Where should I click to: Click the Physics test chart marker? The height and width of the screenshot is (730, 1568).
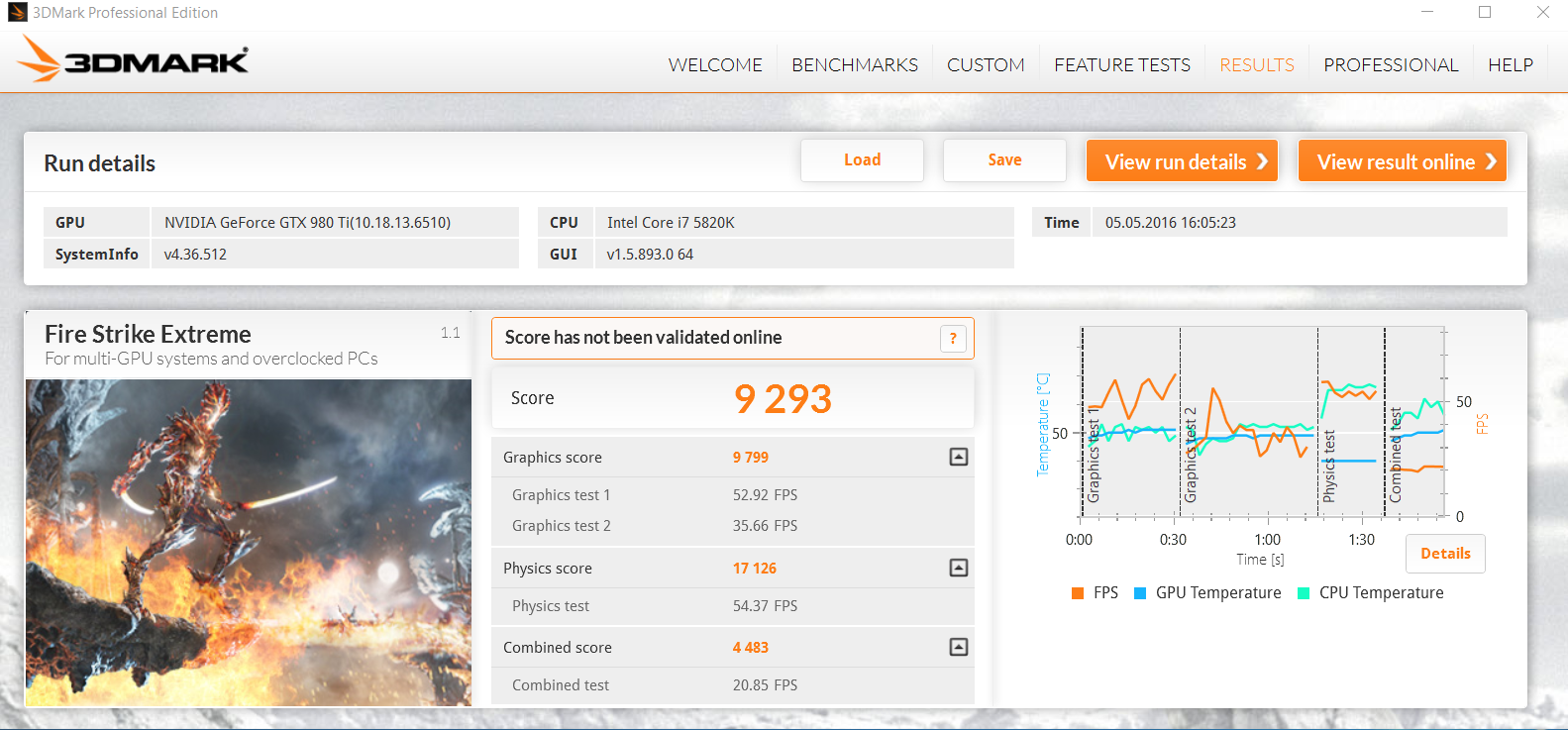(1329, 466)
